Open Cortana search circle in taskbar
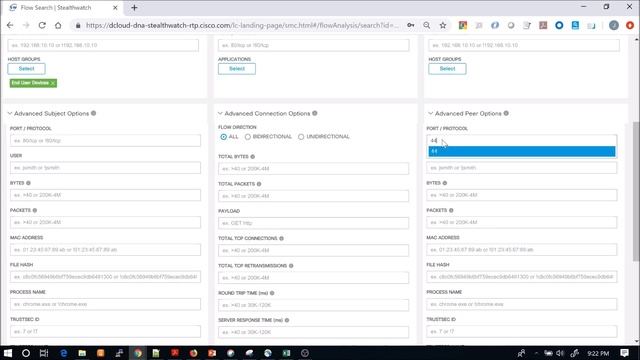This screenshot has width=640, height=360. [x=26, y=353]
